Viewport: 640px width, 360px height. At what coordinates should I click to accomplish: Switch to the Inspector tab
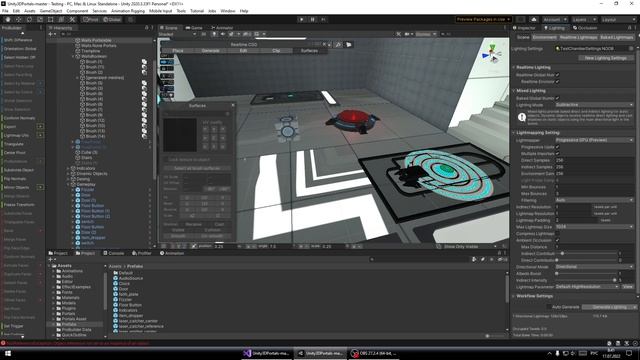pyautogui.click(x=524, y=28)
